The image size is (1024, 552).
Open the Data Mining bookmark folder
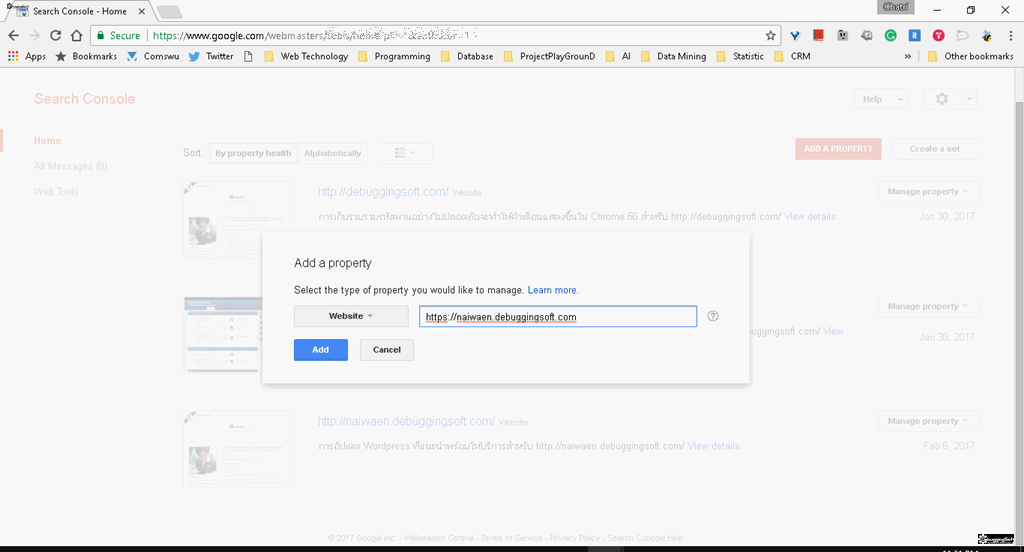click(x=673, y=56)
